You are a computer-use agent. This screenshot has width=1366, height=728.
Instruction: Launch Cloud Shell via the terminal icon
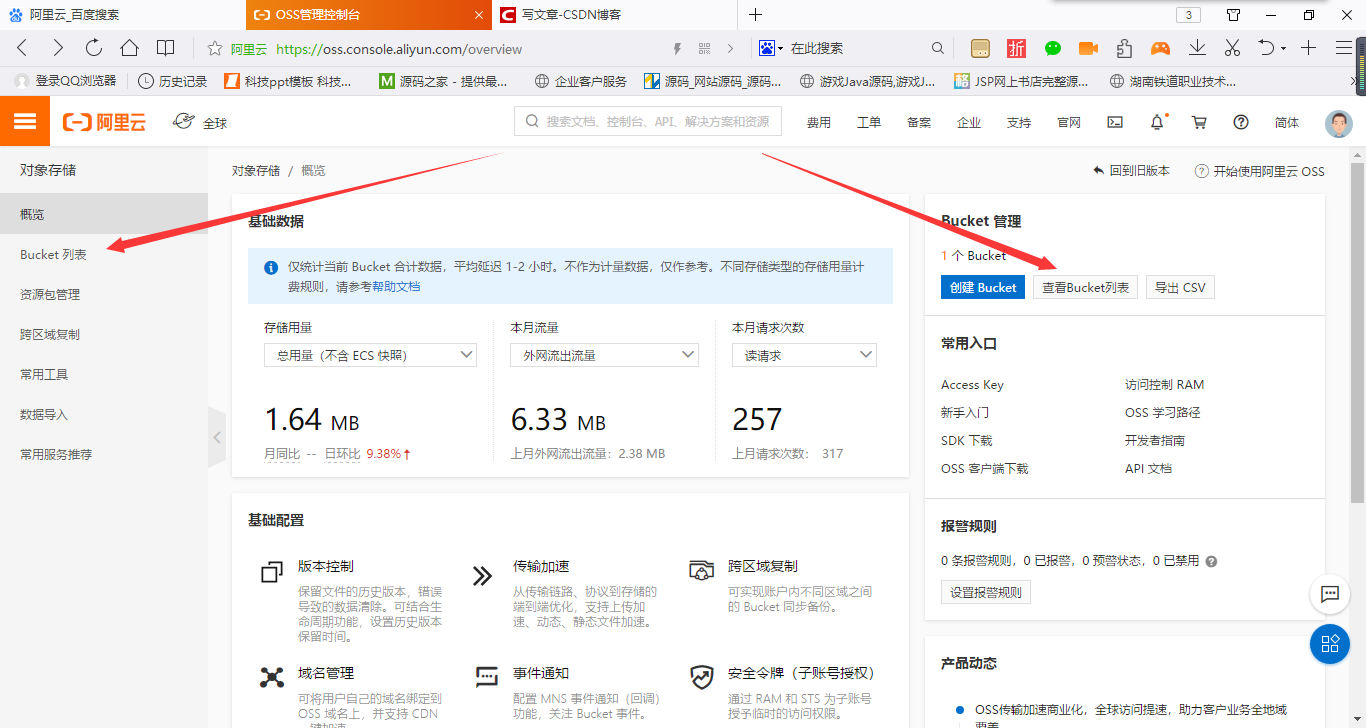pyautogui.click(x=1115, y=121)
